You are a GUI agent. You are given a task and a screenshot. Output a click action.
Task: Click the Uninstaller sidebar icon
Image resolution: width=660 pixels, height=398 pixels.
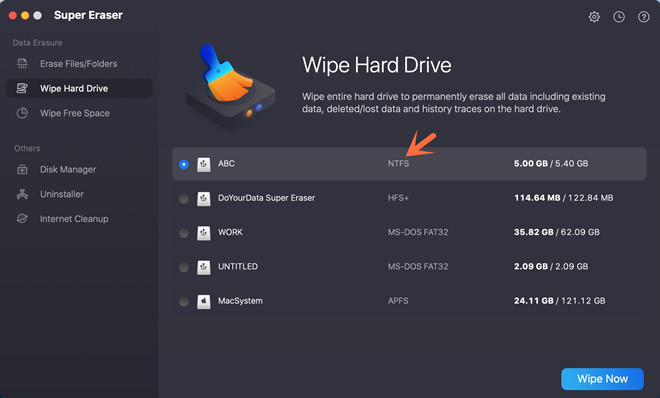tap(22, 194)
